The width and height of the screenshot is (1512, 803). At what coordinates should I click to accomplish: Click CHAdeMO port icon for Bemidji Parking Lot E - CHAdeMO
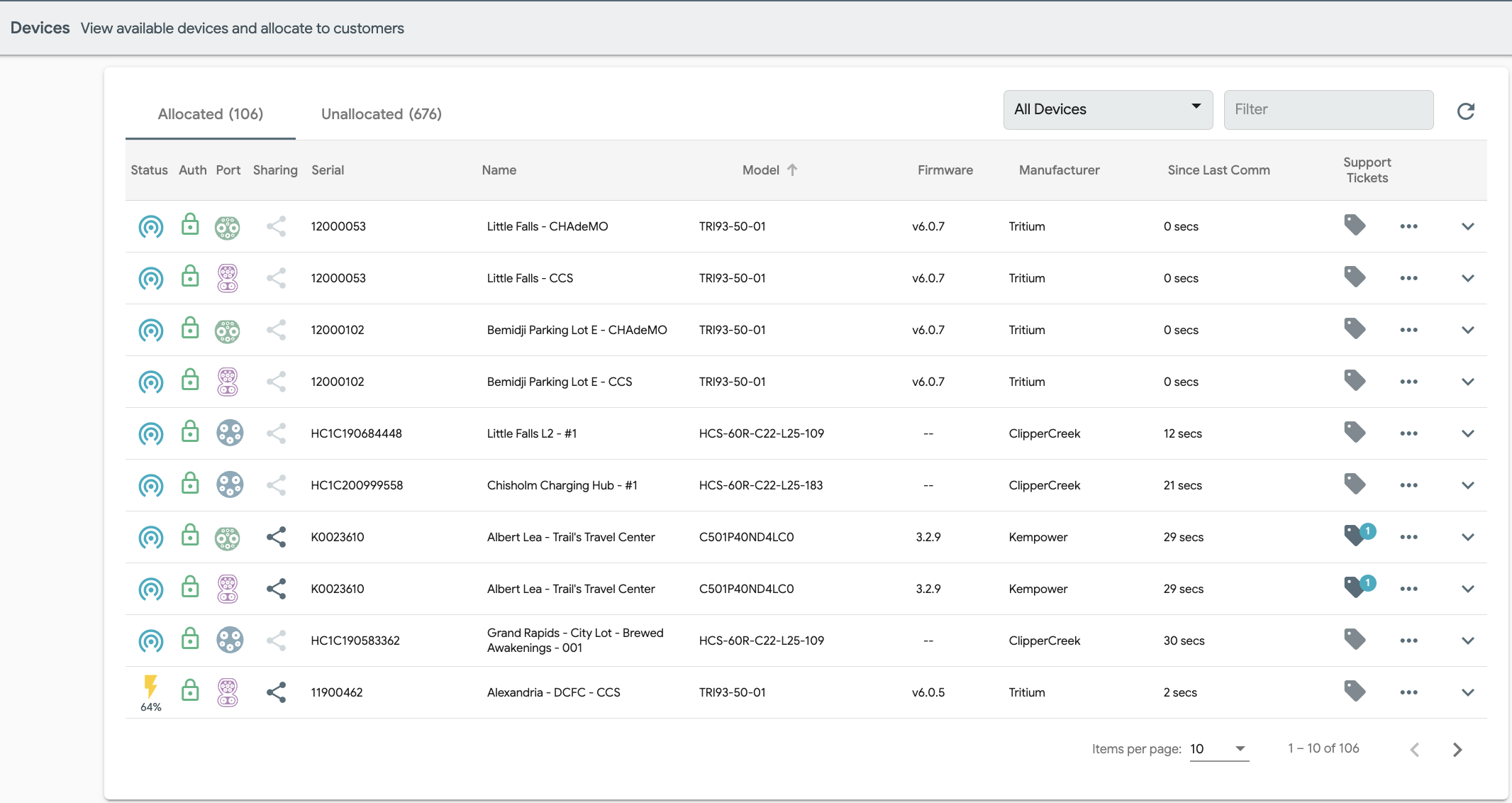(228, 331)
